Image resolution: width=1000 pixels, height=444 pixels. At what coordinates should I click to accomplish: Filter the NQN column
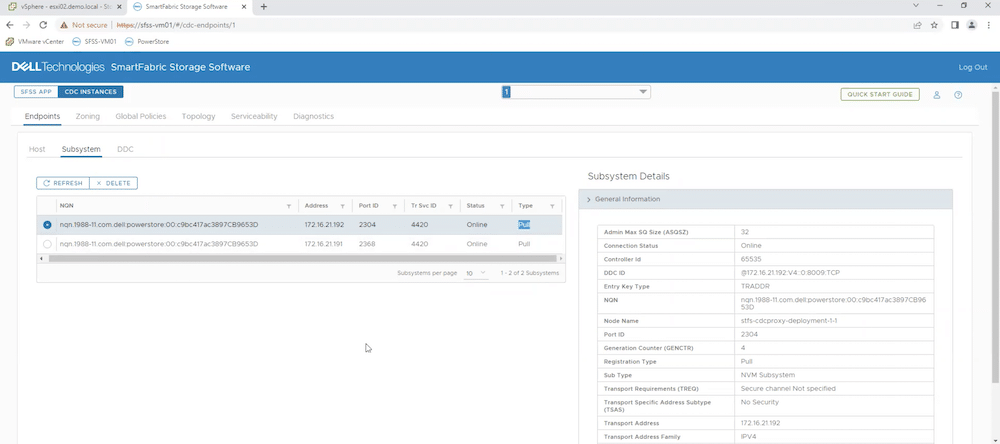(289, 206)
